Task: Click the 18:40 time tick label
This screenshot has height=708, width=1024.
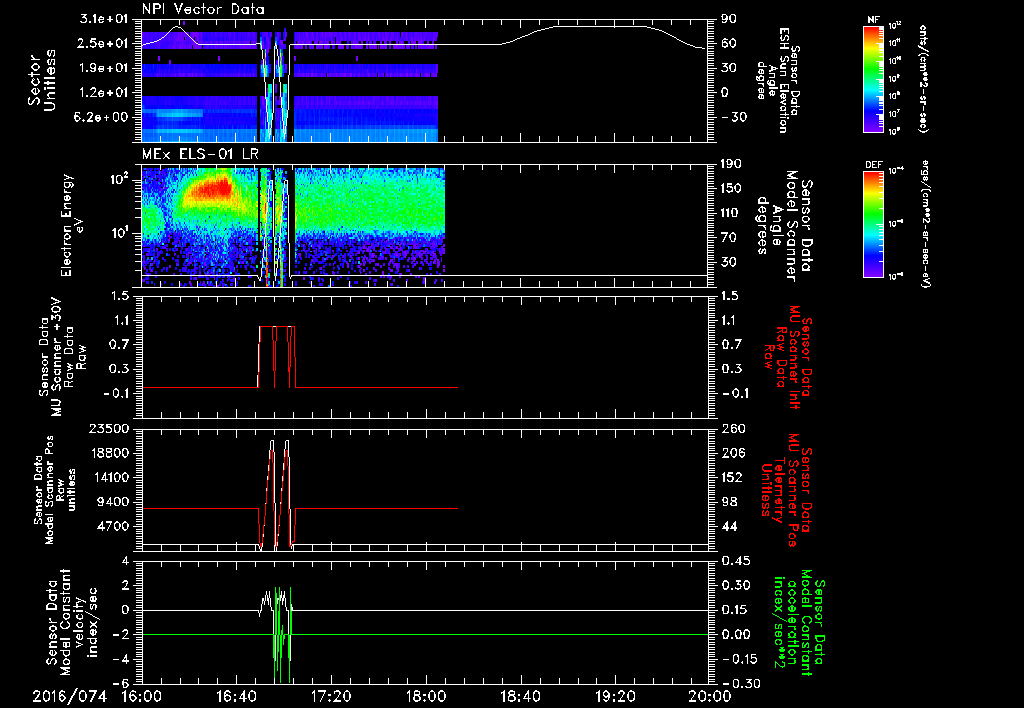Action: [x=520, y=696]
